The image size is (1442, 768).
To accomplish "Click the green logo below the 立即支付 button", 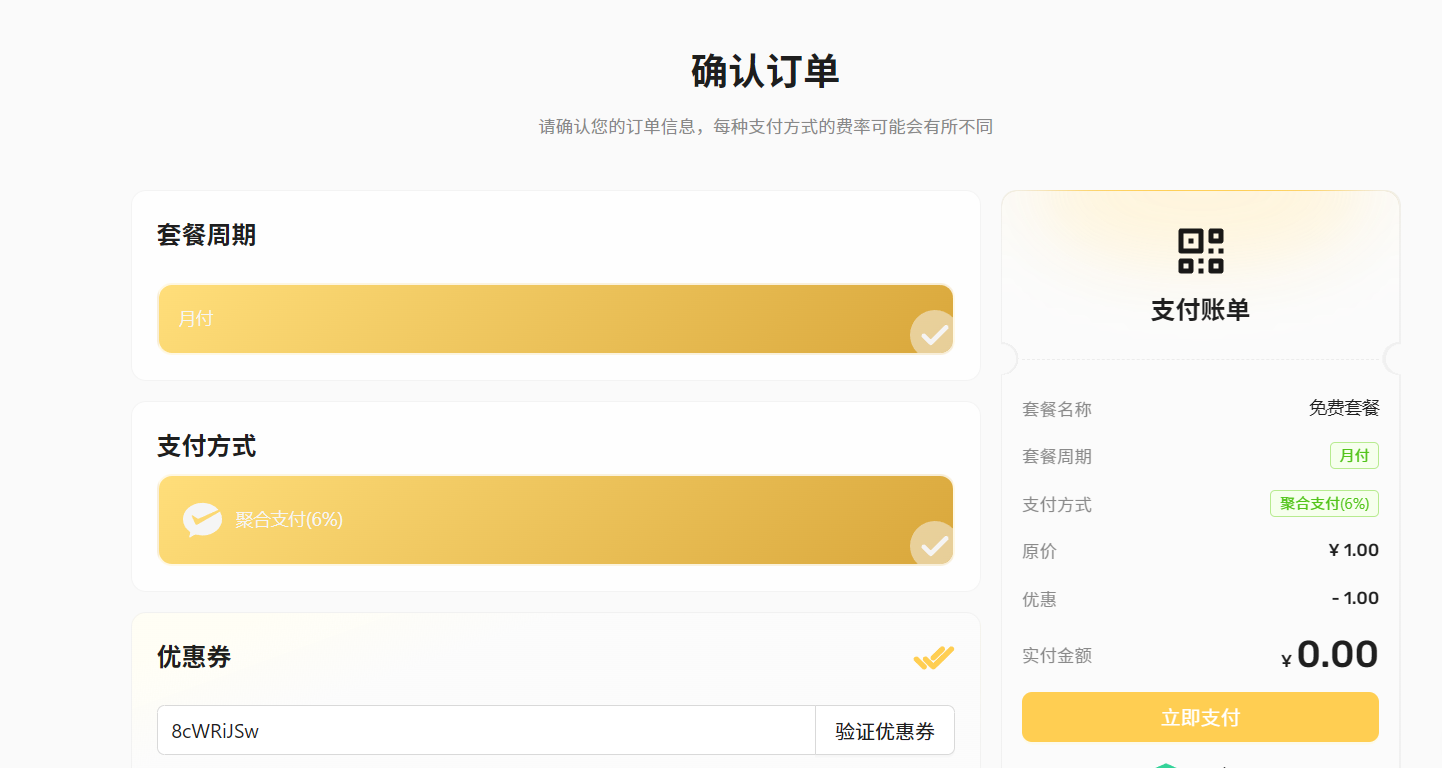I will click(1168, 763).
